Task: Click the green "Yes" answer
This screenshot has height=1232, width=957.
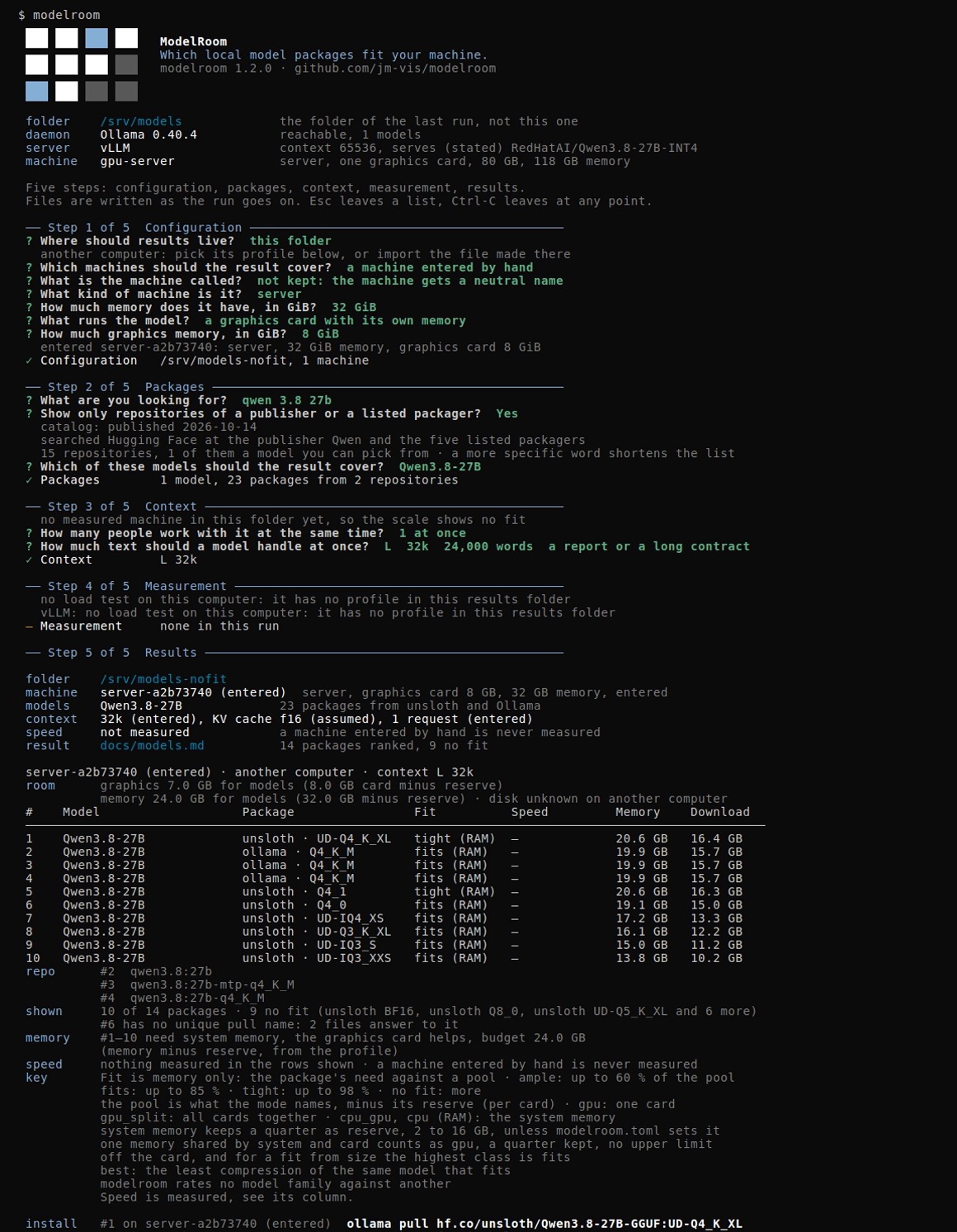Action: [x=507, y=413]
